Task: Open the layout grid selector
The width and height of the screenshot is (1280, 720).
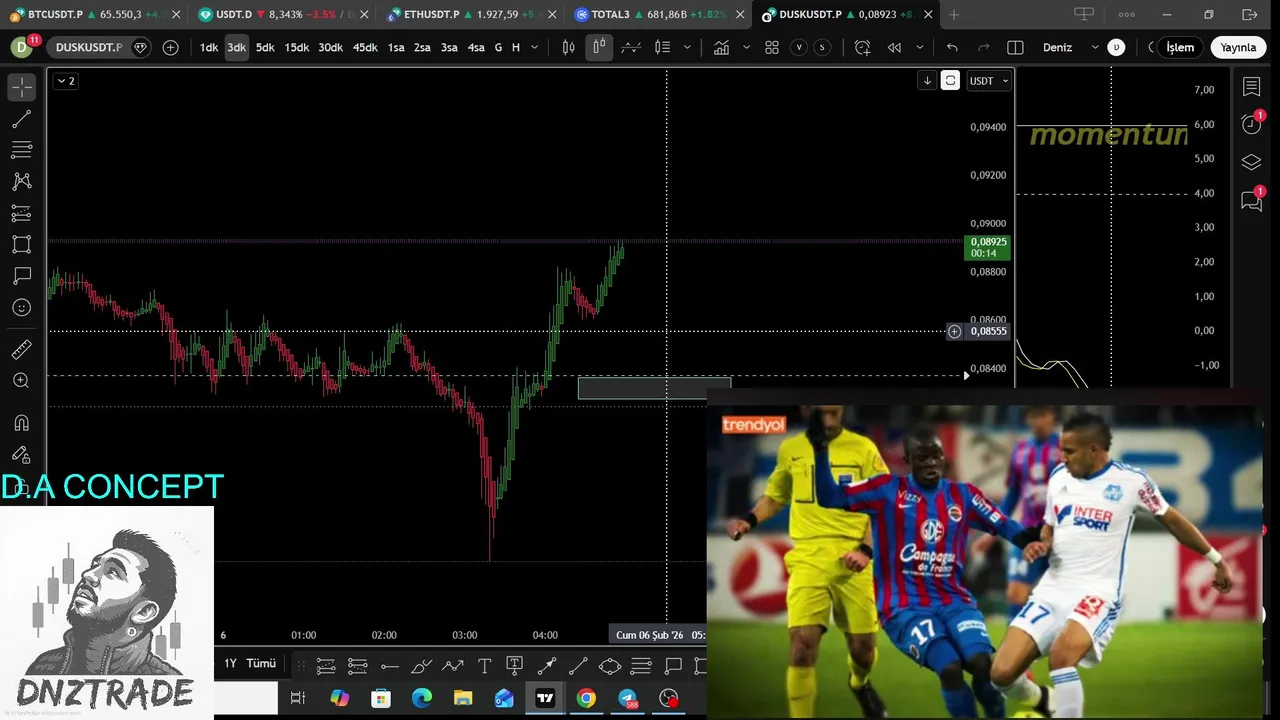Action: click(x=772, y=47)
